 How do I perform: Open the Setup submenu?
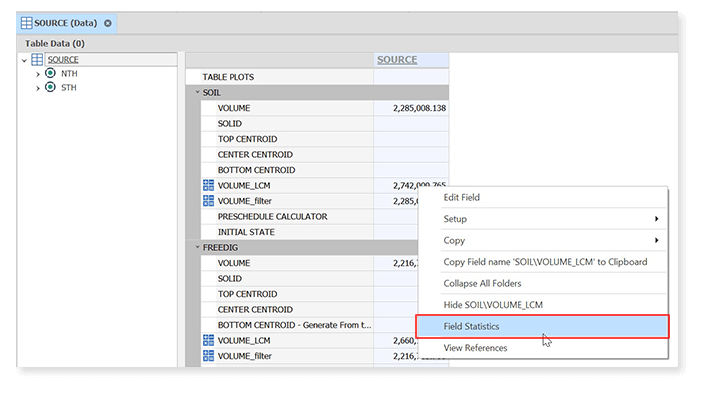pos(543,219)
